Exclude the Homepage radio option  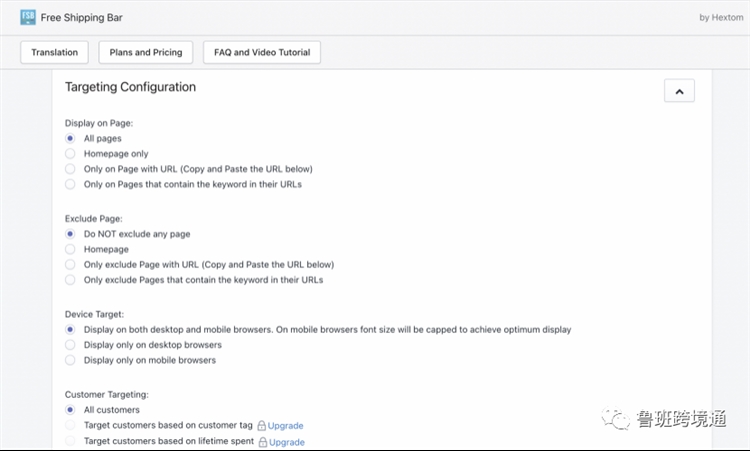click(x=70, y=249)
